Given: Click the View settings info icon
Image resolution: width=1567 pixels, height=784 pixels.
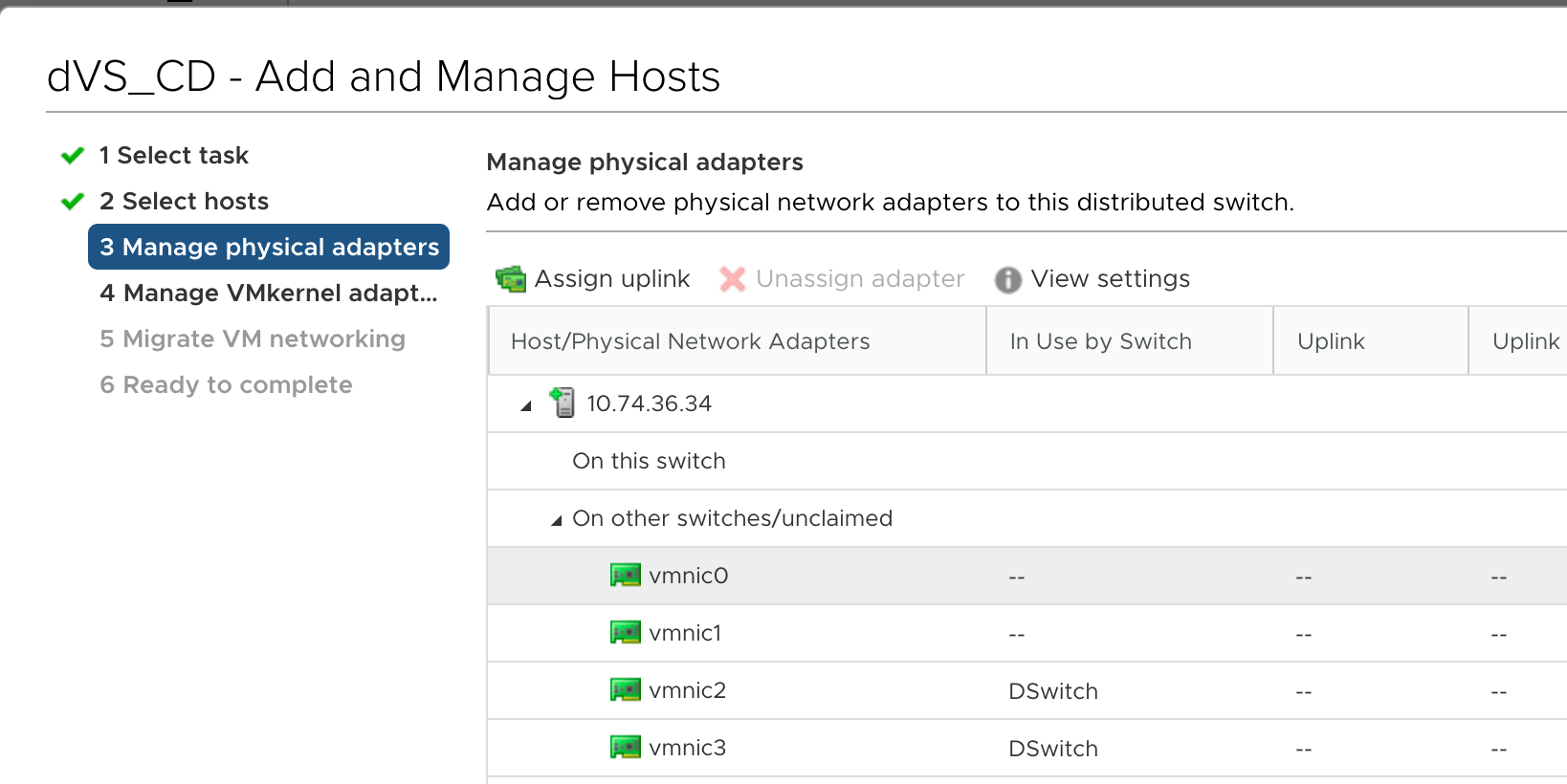Looking at the screenshot, I should pos(1008,279).
